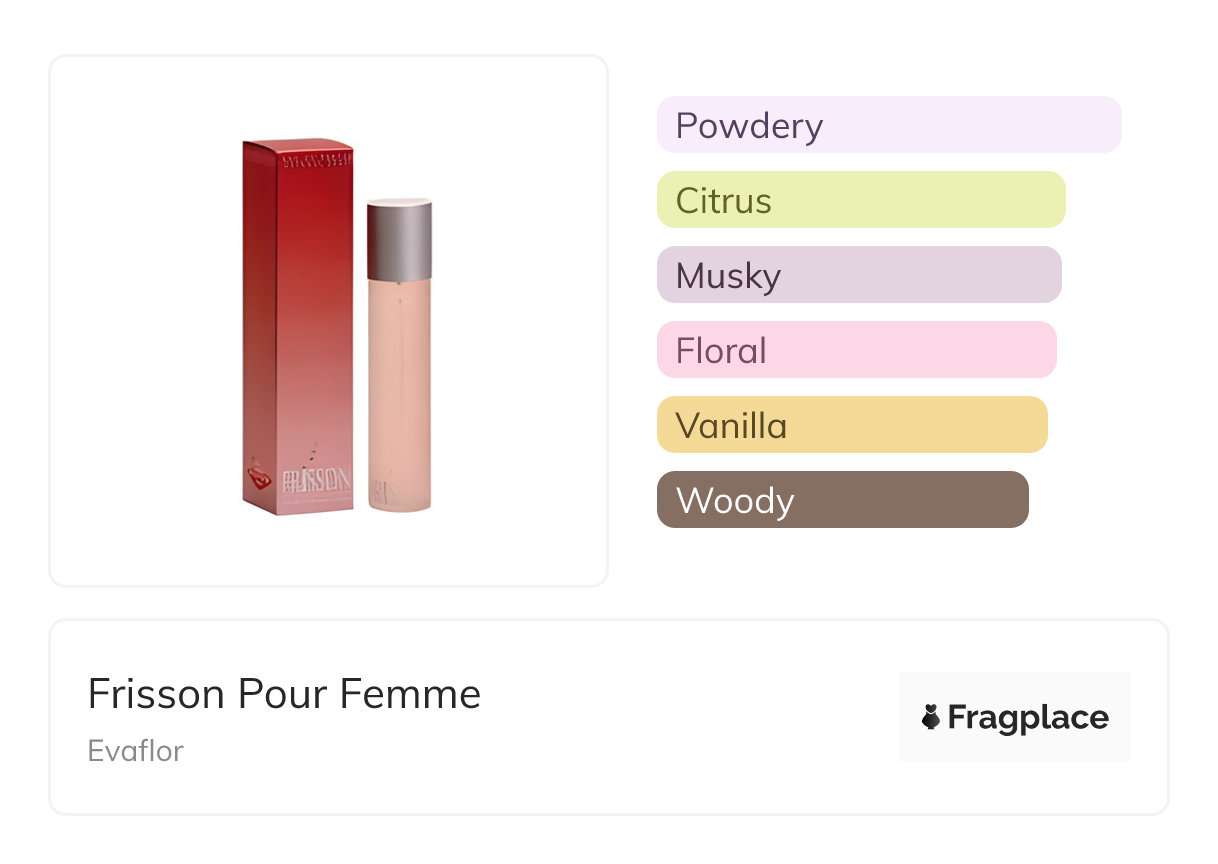Click the Frisson logo on the box
Image resolution: width=1218 pixels, height=864 pixels.
[x=317, y=479]
